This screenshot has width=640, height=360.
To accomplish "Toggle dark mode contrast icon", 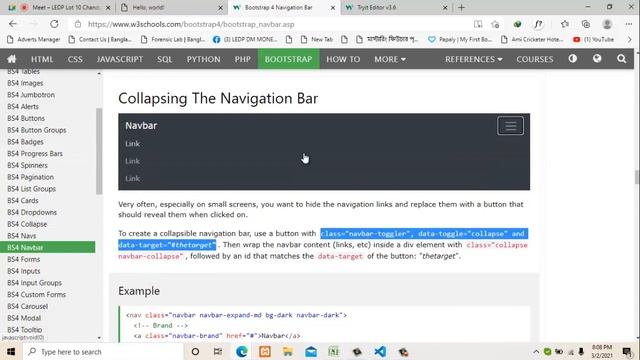I will tap(573, 59).
